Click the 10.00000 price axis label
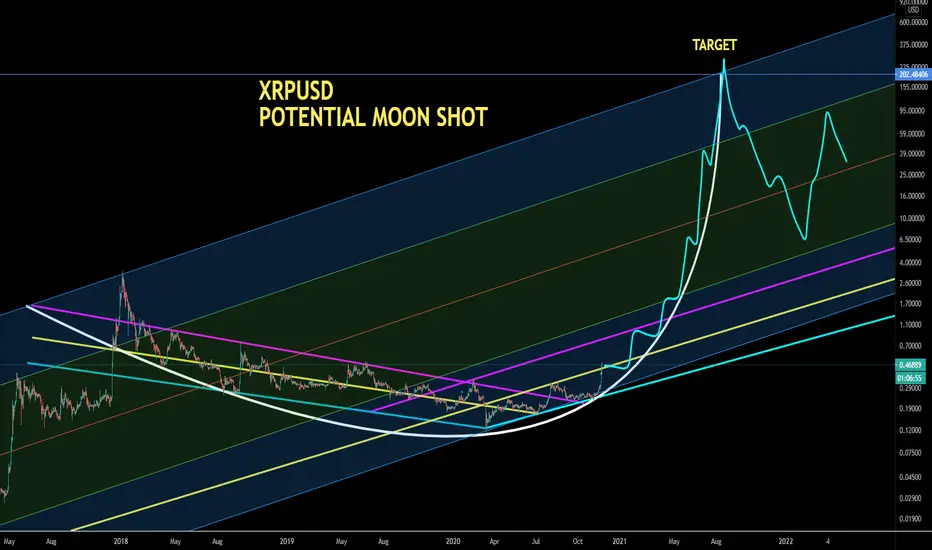Viewport: 932px width, 550px height. (x=913, y=218)
